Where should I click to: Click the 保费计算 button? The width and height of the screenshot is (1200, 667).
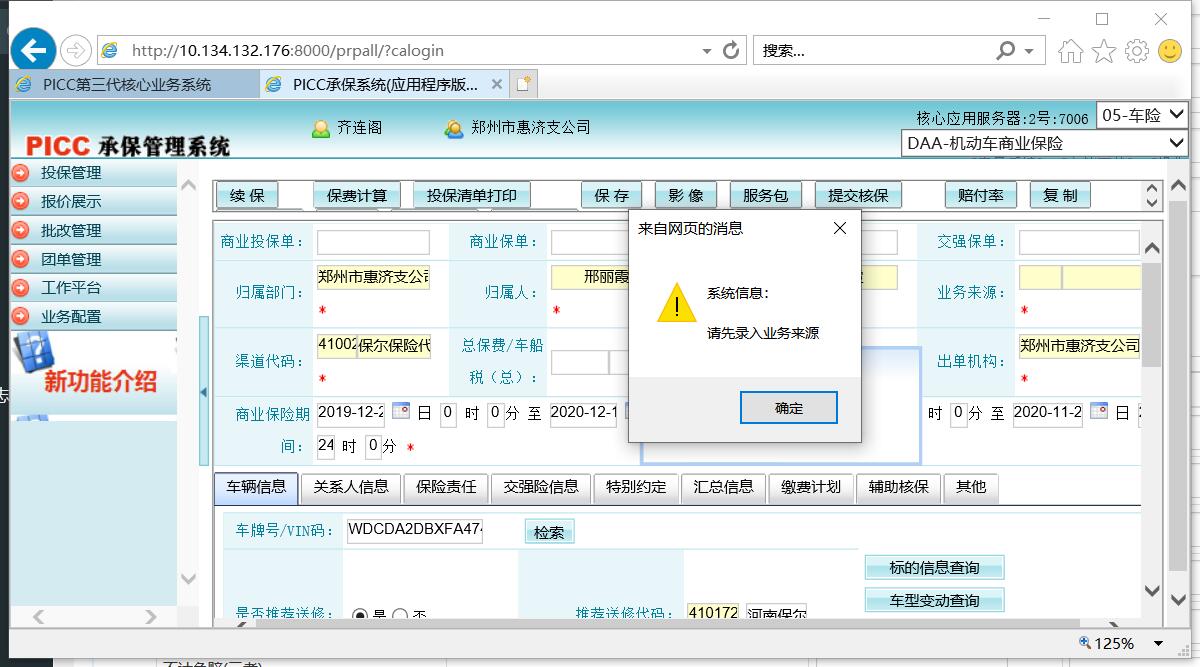tap(357, 196)
